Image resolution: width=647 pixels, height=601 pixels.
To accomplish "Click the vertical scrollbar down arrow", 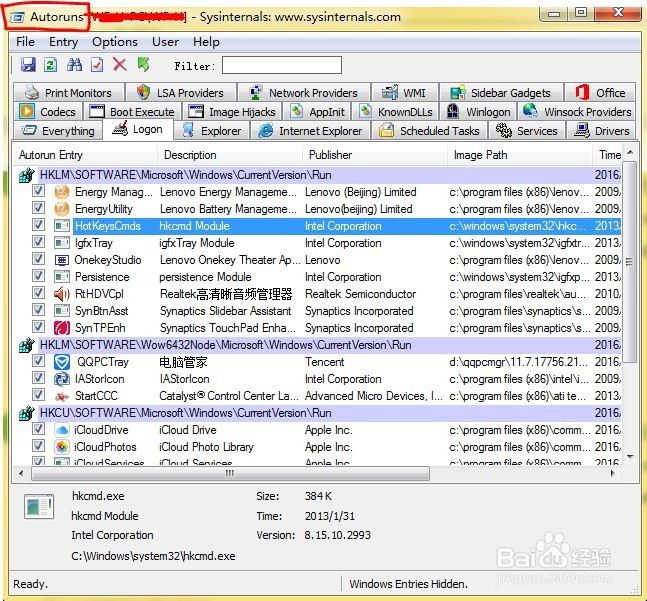I will 630,456.
